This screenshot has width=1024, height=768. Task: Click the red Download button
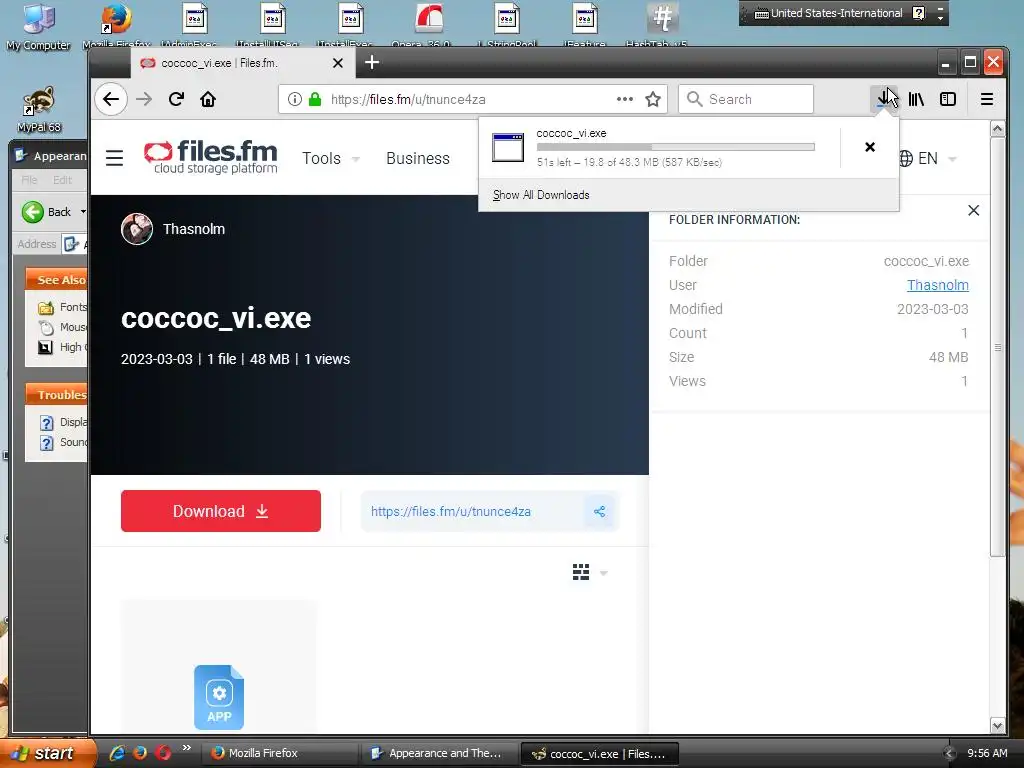(221, 511)
